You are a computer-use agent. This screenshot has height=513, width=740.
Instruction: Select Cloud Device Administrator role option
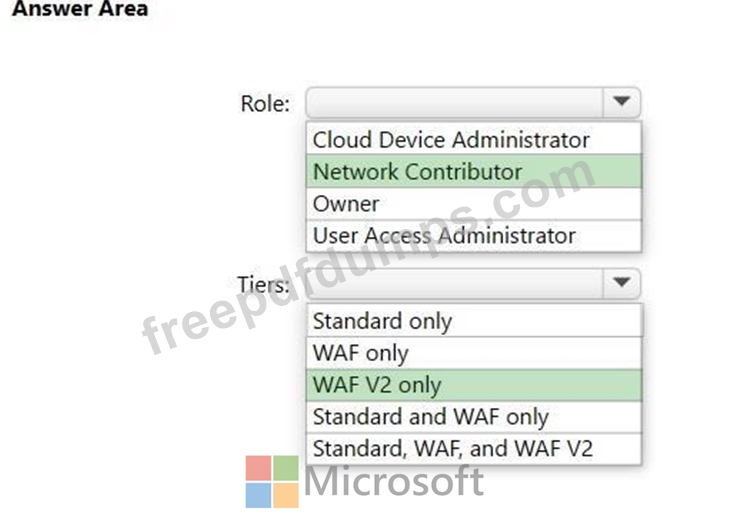point(451,140)
